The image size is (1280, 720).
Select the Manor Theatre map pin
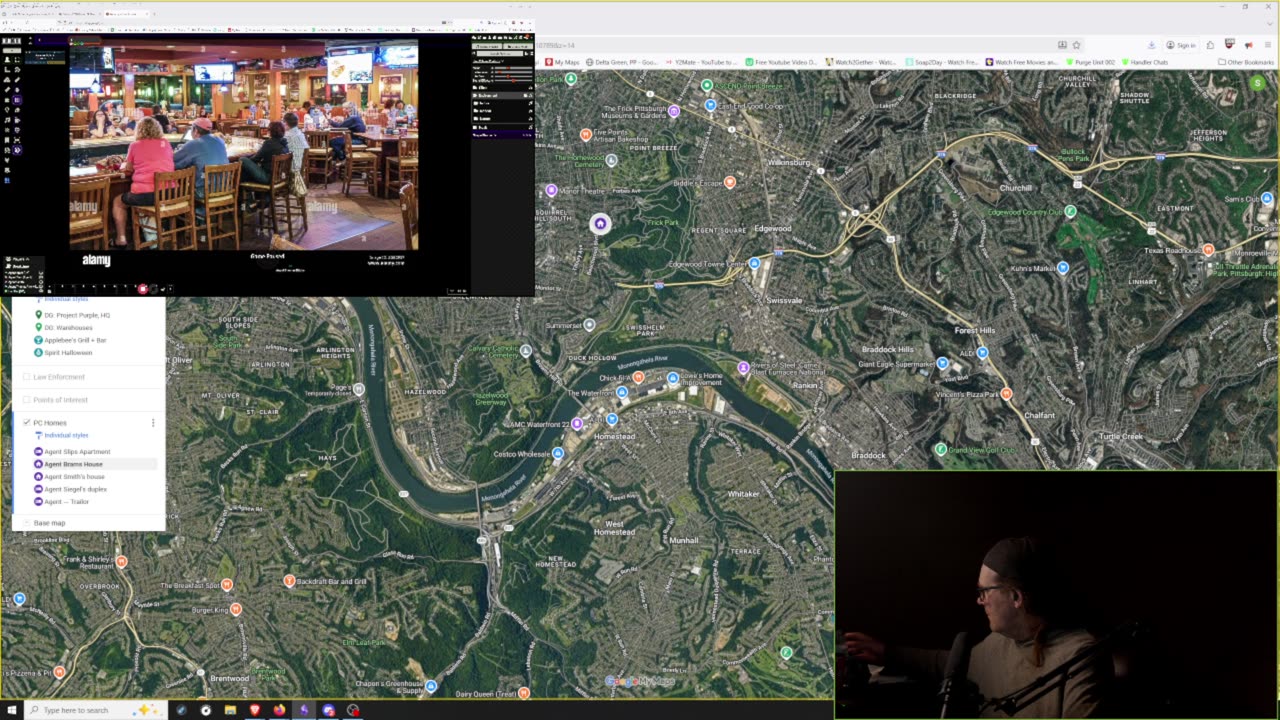point(551,190)
